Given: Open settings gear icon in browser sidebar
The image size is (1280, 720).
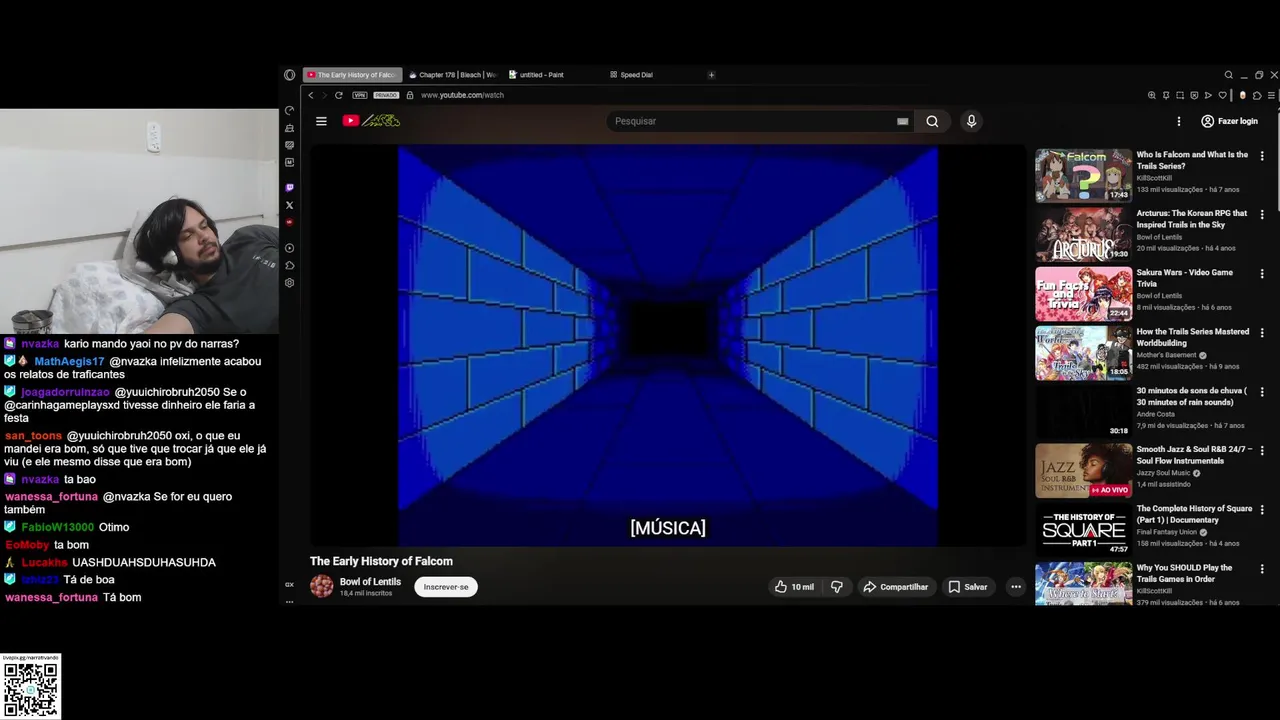Looking at the screenshot, I should tap(290, 283).
